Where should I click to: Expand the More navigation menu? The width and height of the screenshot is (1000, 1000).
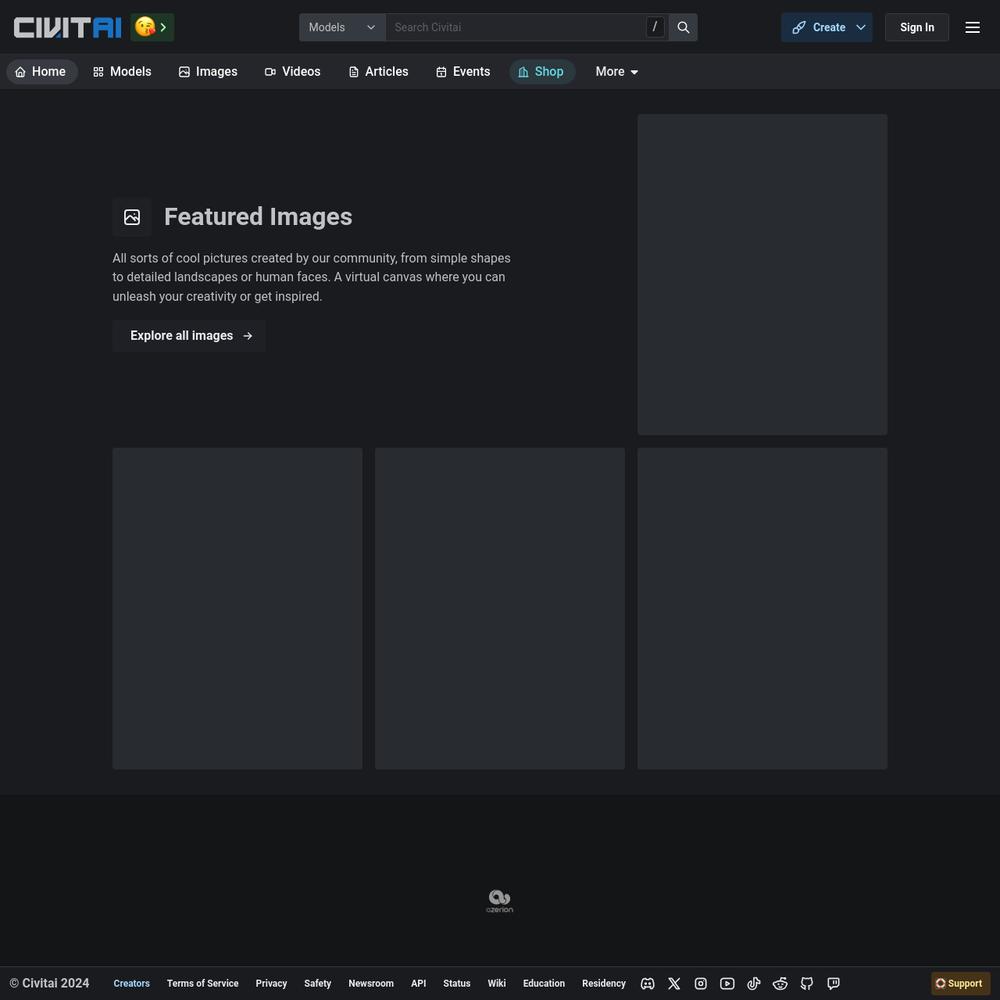617,71
